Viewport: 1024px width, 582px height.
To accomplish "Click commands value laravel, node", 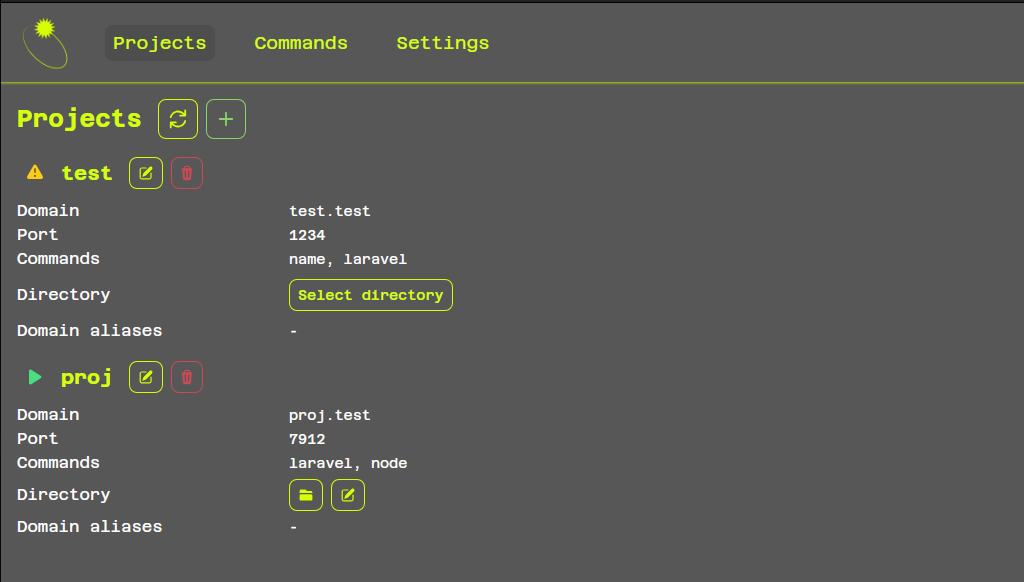I will (x=348, y=463).
